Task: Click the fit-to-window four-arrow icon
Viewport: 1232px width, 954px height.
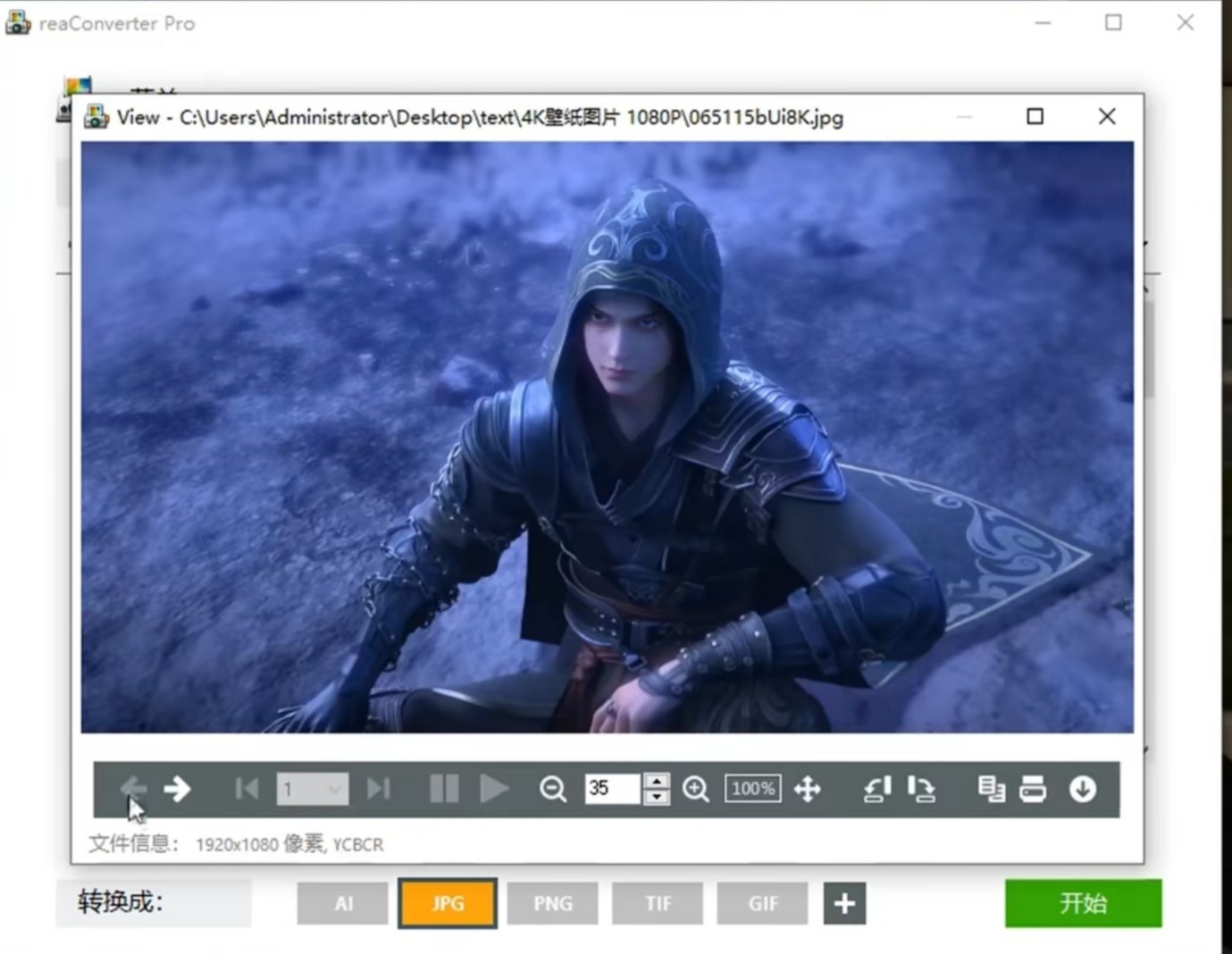Action: 807,789
